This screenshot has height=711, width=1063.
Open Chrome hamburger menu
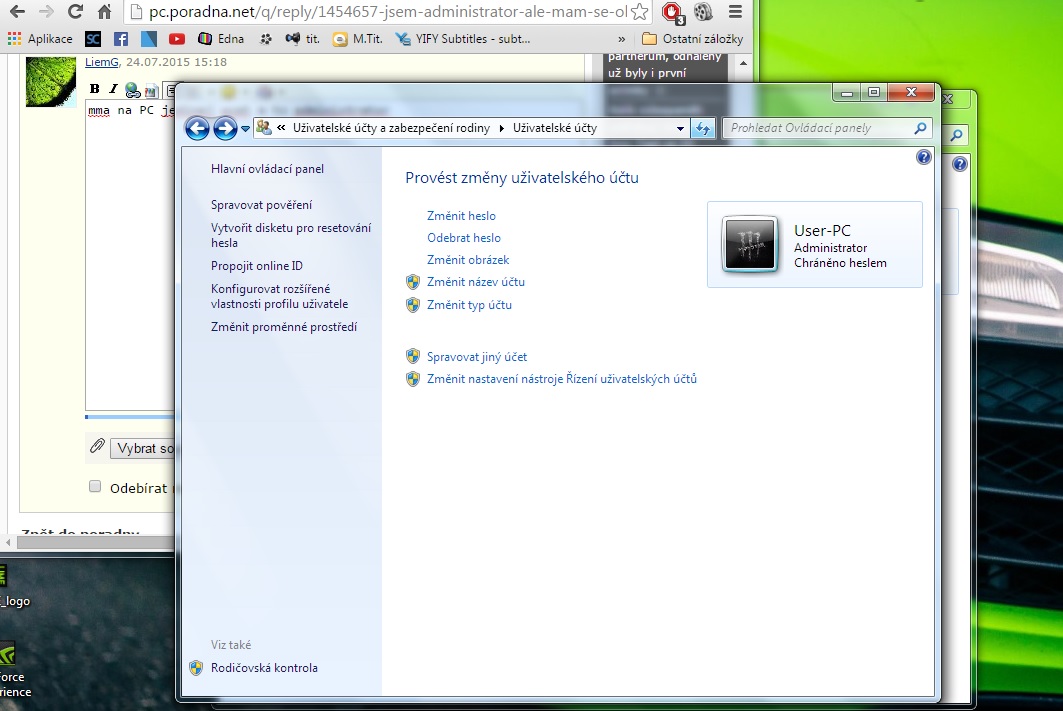[x=735, y=12]
